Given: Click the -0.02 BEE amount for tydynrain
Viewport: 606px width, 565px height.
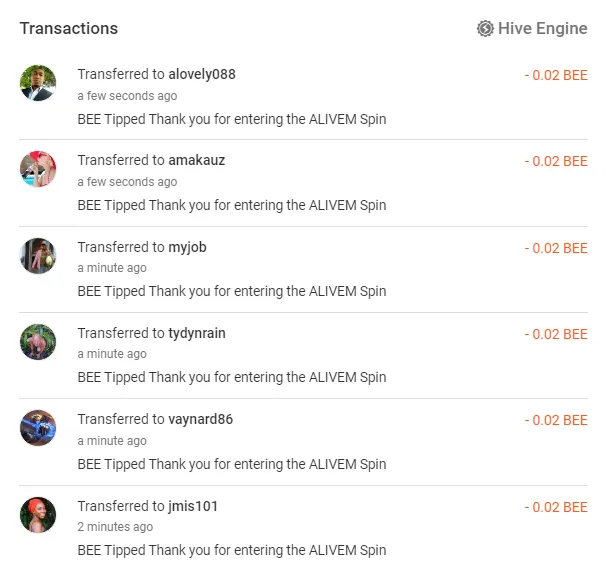Looking at the screenshot, I should 556,334.
